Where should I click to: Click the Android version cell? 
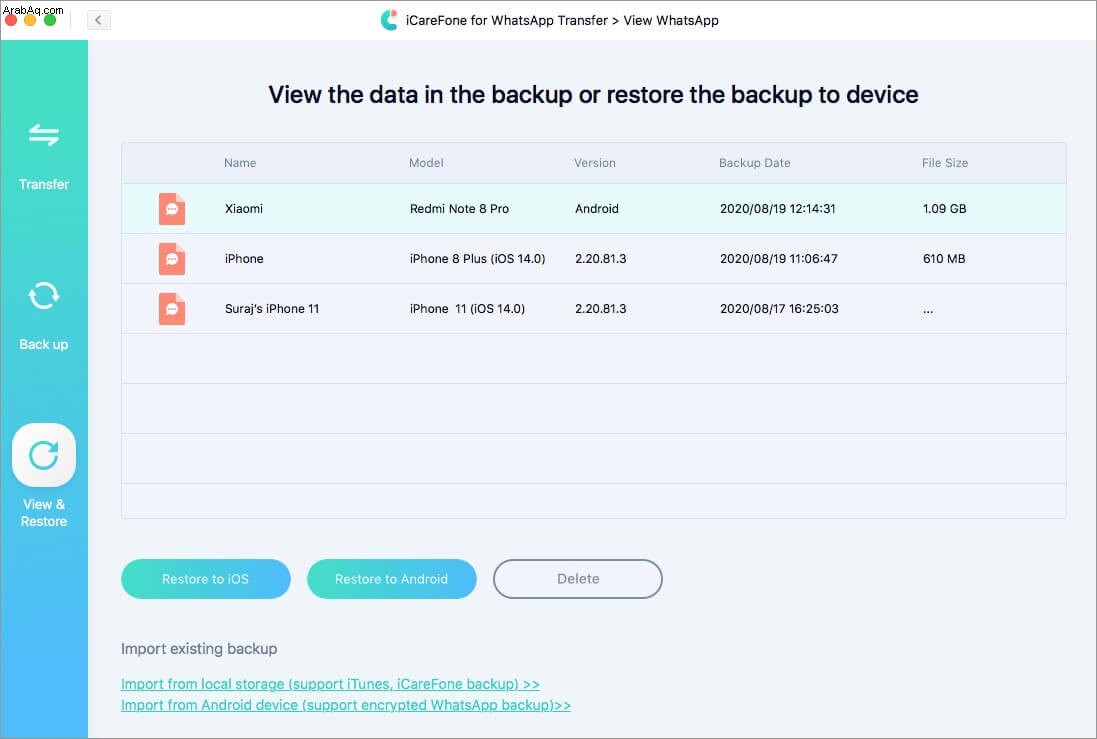click(597, 209)
